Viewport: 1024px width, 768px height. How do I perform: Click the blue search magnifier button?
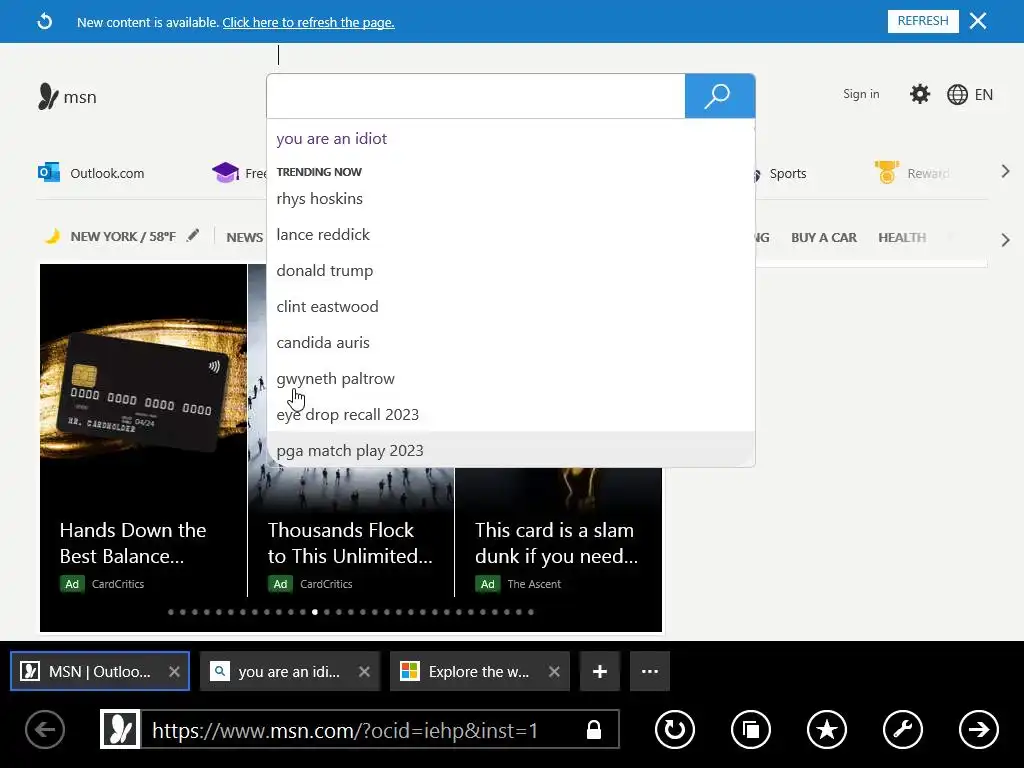pos(720,96)
